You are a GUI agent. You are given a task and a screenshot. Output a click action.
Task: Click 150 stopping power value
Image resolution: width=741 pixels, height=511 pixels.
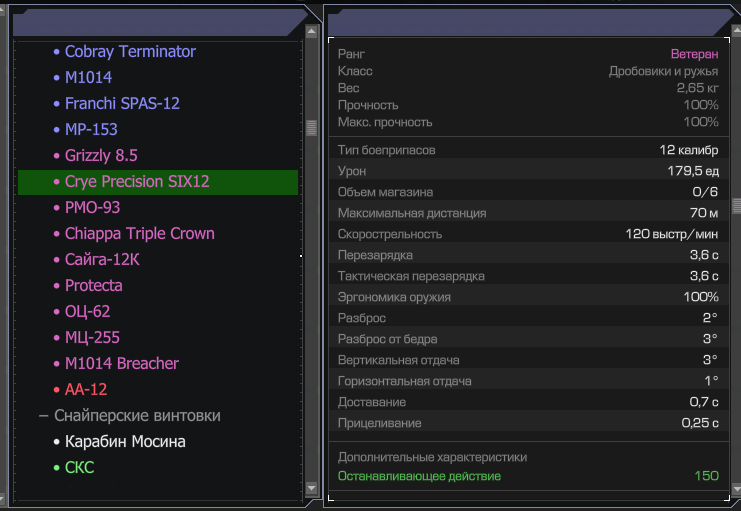tap(707, 476)
